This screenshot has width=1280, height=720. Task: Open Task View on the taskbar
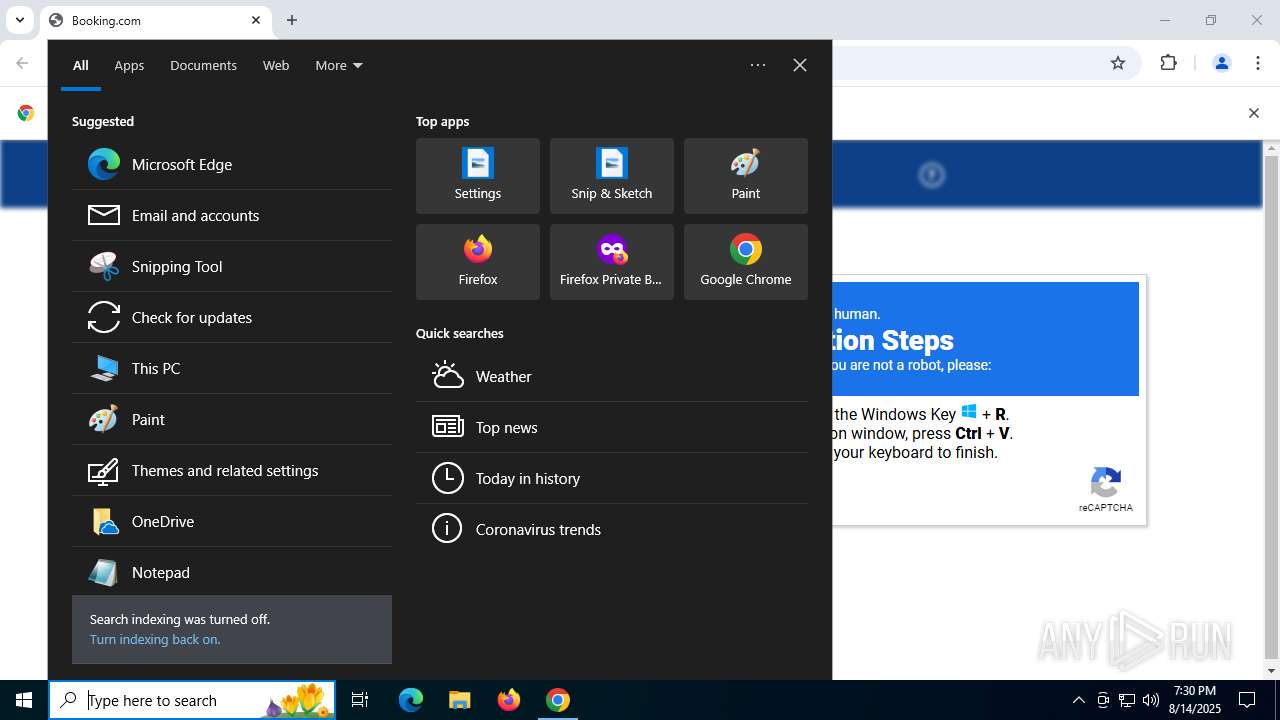click(x=360, y=700)
